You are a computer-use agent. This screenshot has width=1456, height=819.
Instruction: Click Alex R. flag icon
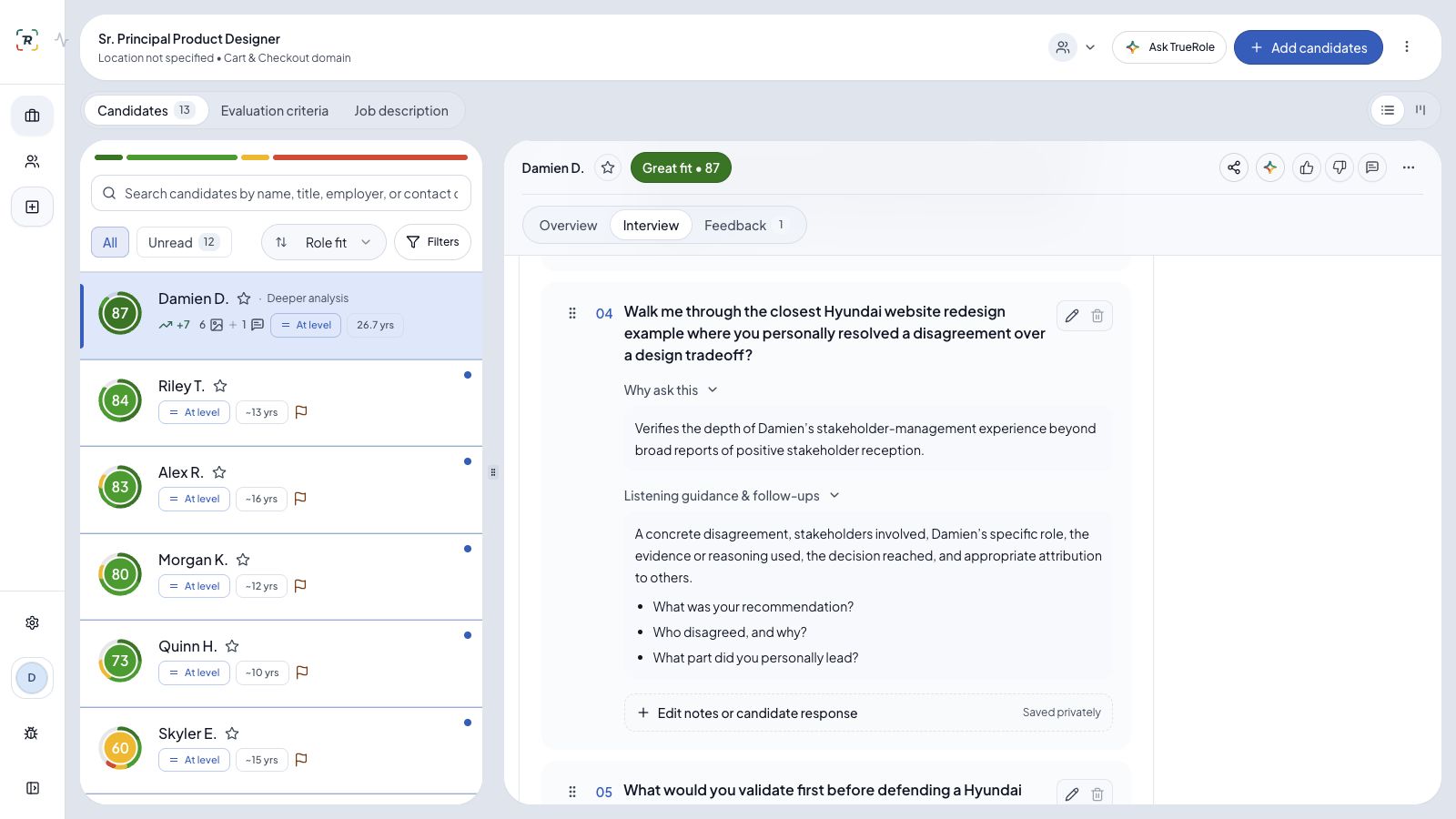click(300, 499)
